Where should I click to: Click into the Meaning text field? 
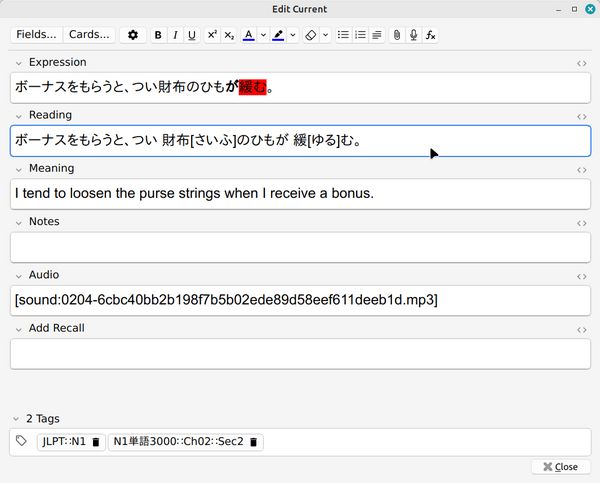300,194
